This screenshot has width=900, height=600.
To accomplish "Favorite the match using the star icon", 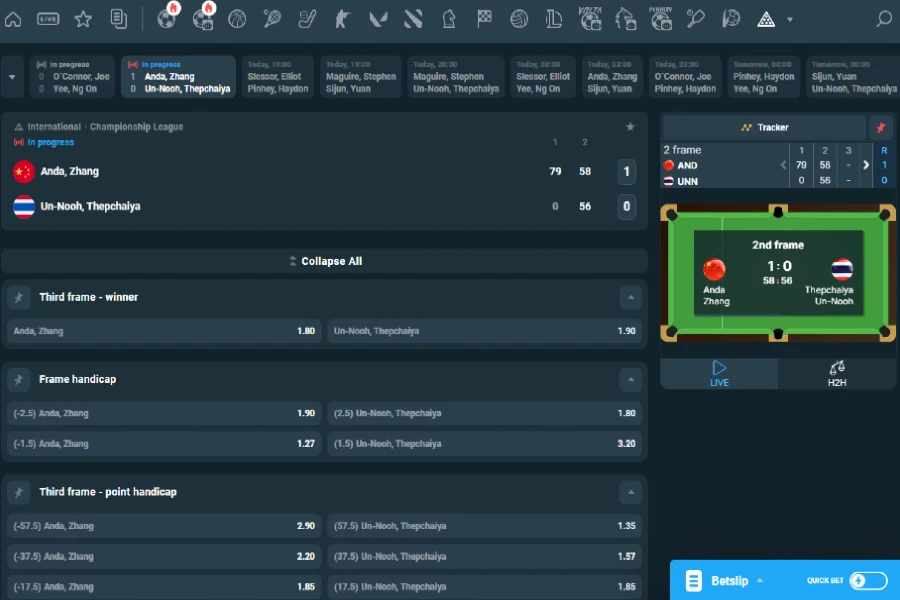I will [630, 127].
